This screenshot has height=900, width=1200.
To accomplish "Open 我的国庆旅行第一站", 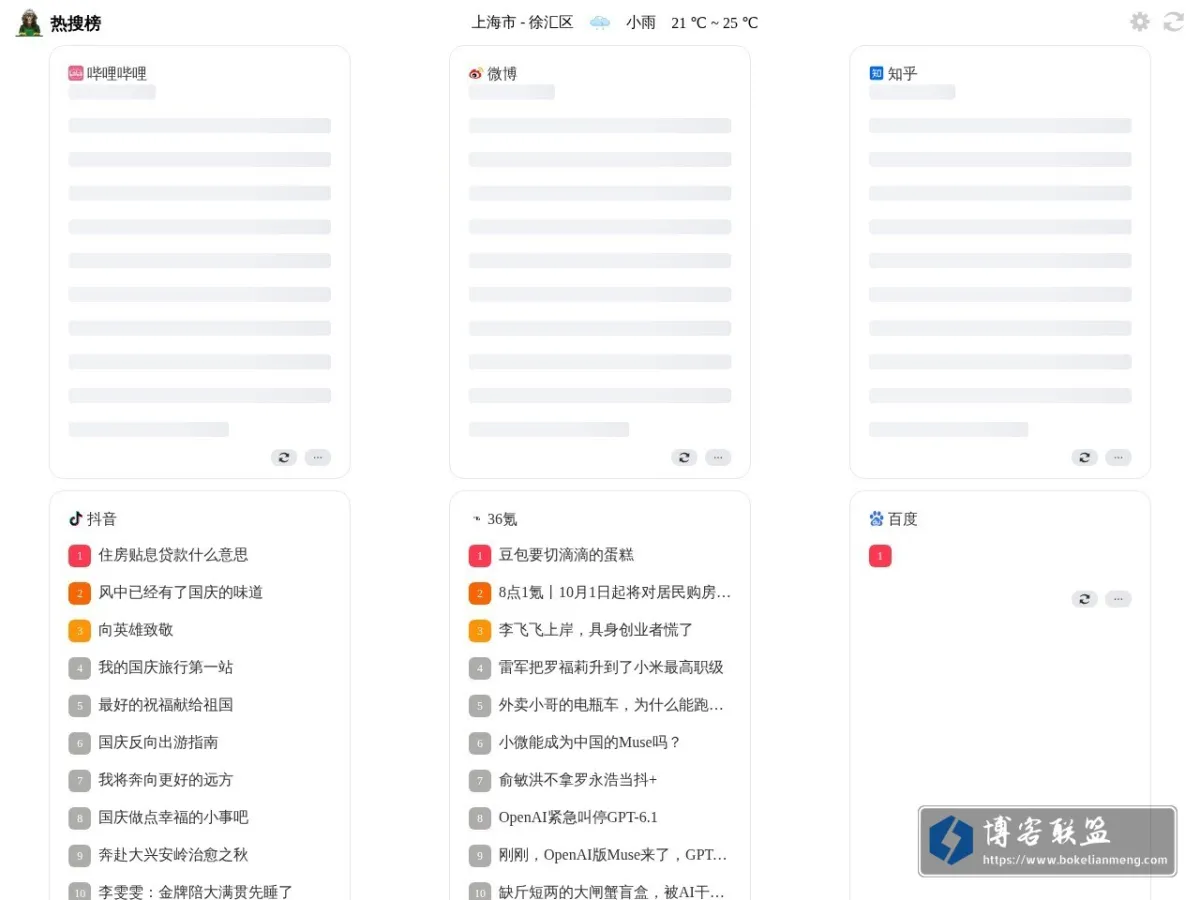I will [165, 667].
